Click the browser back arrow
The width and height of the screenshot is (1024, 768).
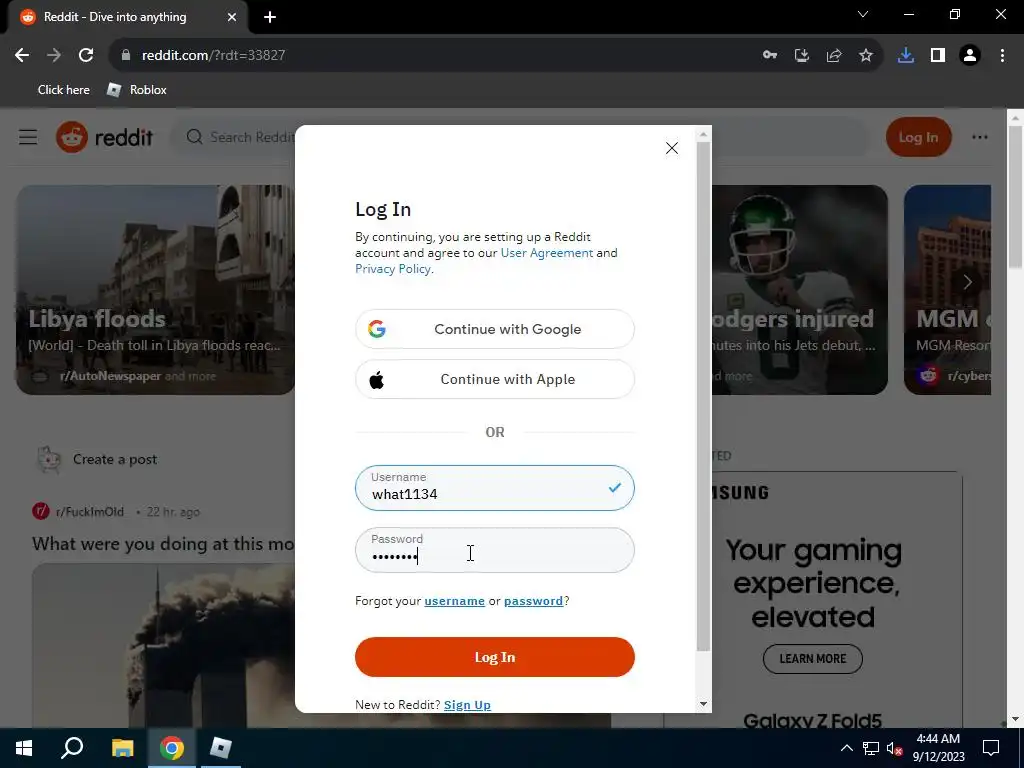click(22, 56)
